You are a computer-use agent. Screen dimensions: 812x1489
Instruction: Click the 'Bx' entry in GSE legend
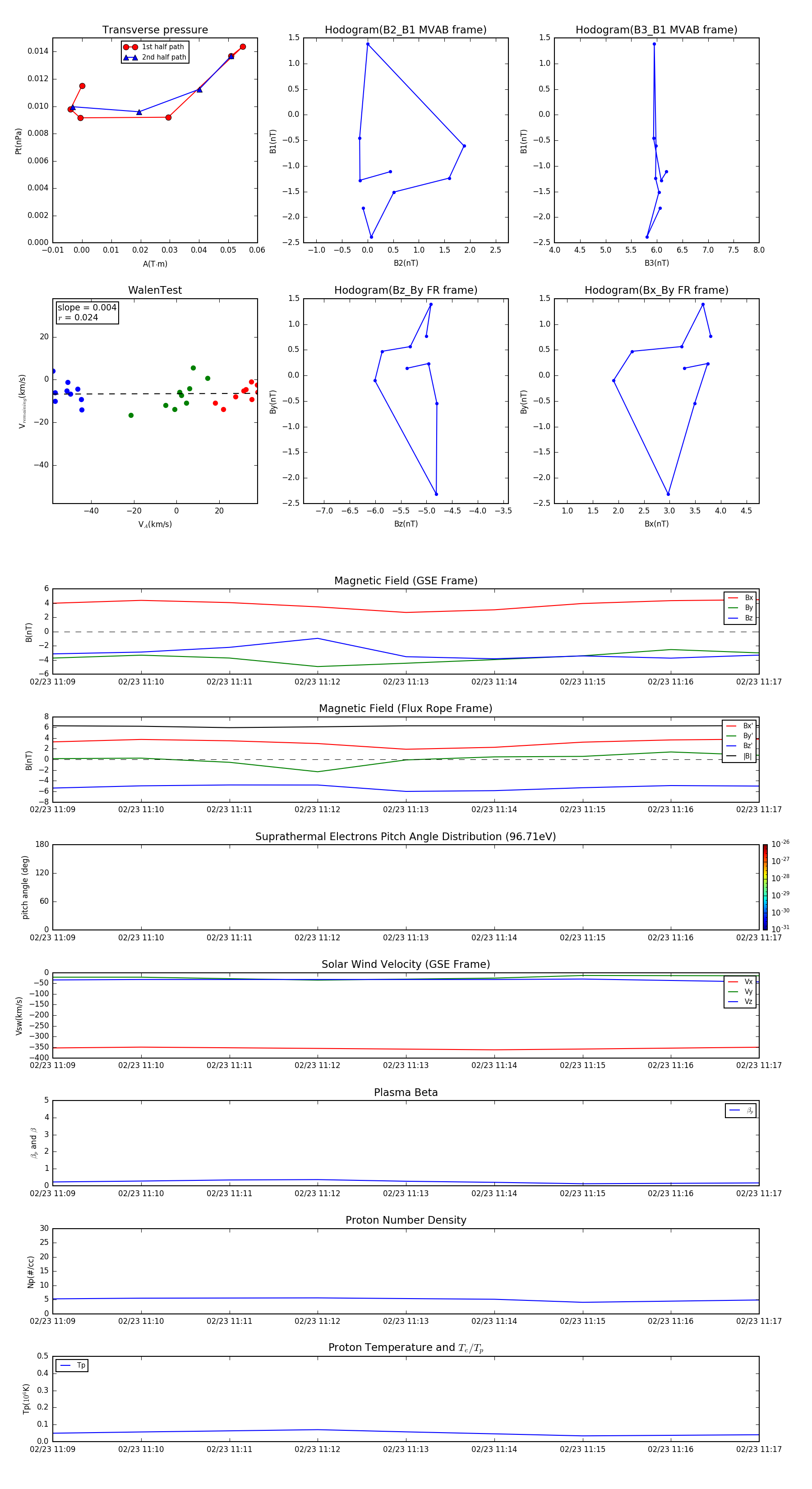point(740,598)
